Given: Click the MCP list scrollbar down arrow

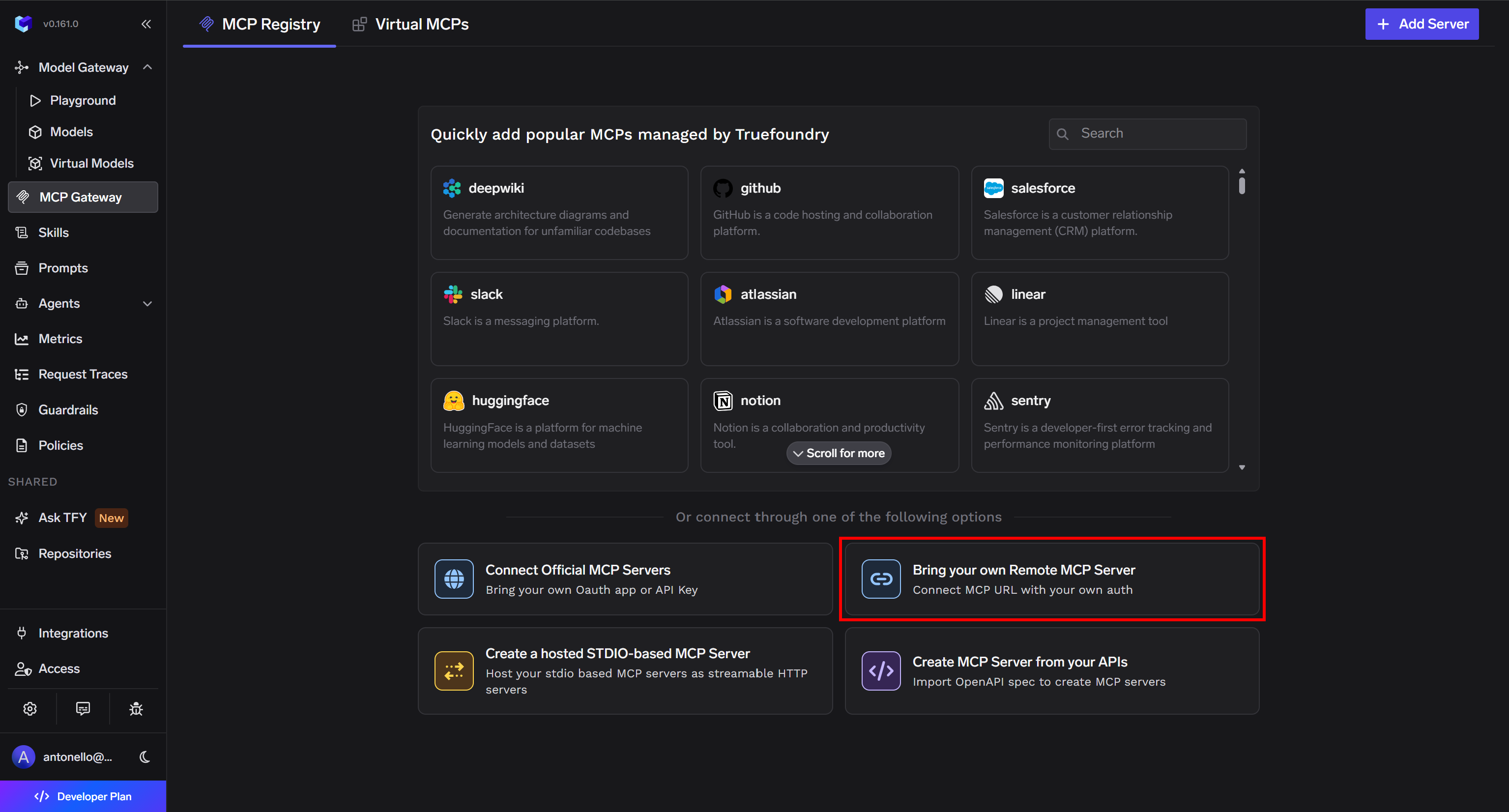Looking at the screenshot, I should click(x=1242, y=467).
